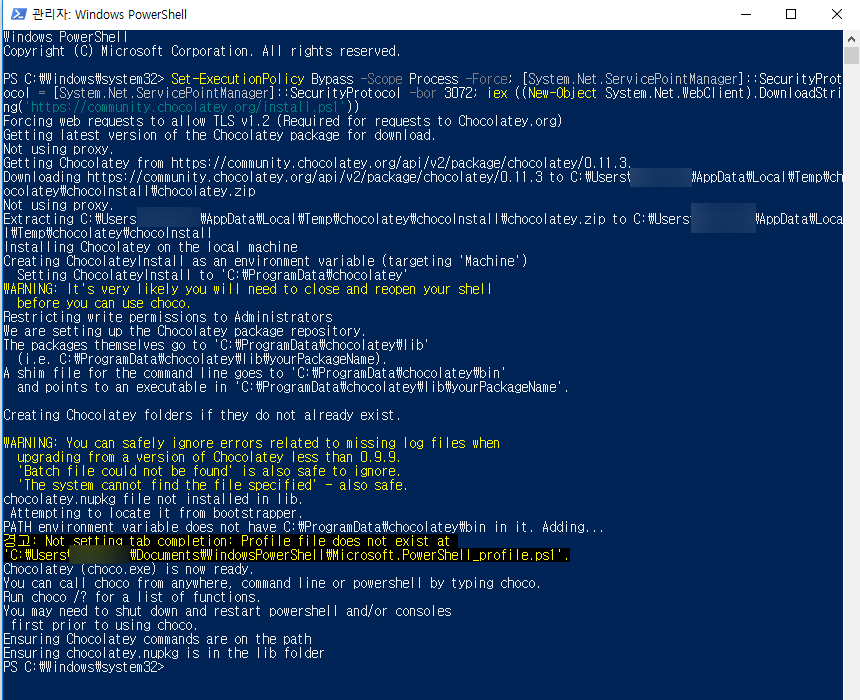
Task: Click ''The system cannot find the file specified'' line
Action: [213, 485]
